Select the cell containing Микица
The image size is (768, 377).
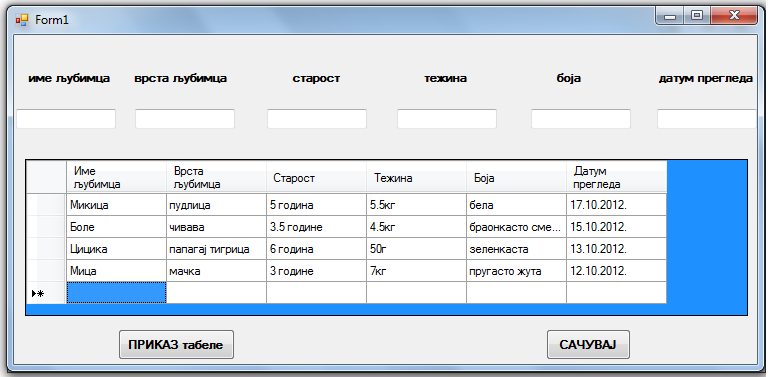(x=116, y=205)
